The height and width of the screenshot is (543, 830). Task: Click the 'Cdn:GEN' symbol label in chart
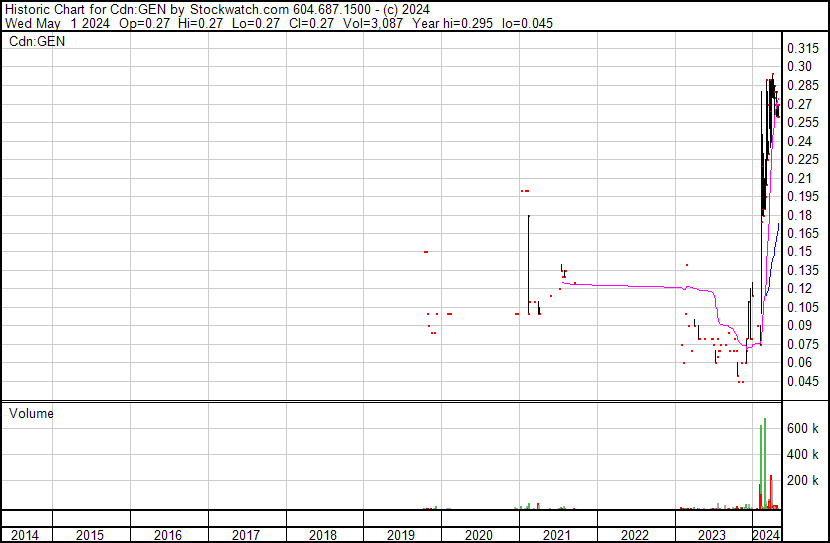coord(37,41)
